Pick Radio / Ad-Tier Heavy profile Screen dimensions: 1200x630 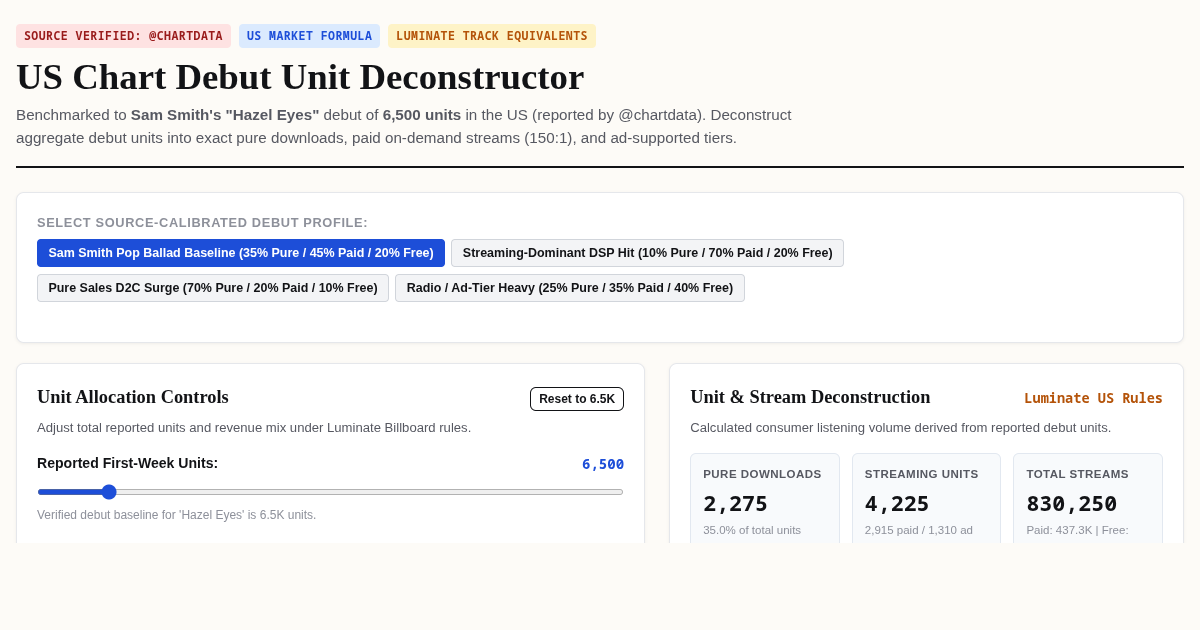(x=570, y=288)
